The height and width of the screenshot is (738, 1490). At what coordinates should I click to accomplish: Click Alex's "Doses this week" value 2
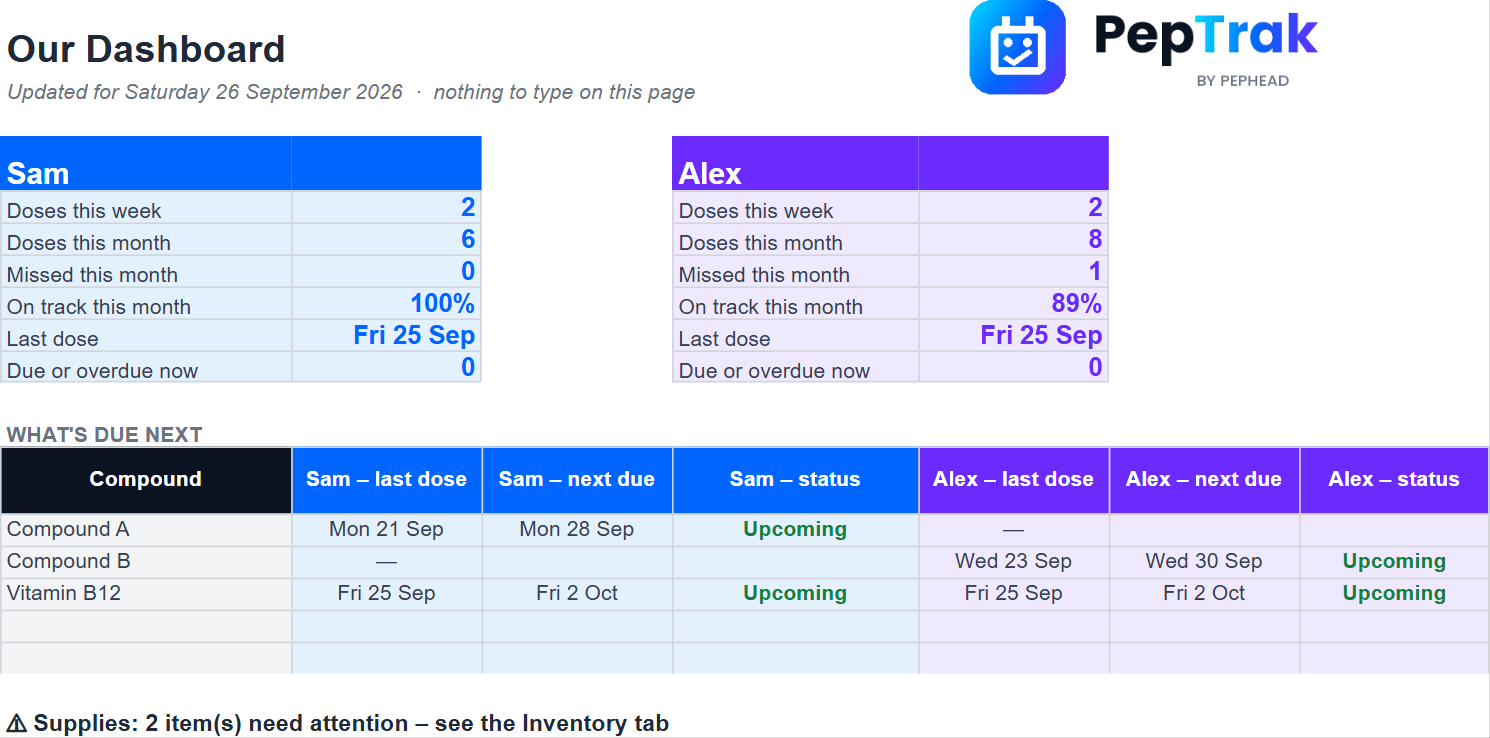click(x=1095, y=208)
